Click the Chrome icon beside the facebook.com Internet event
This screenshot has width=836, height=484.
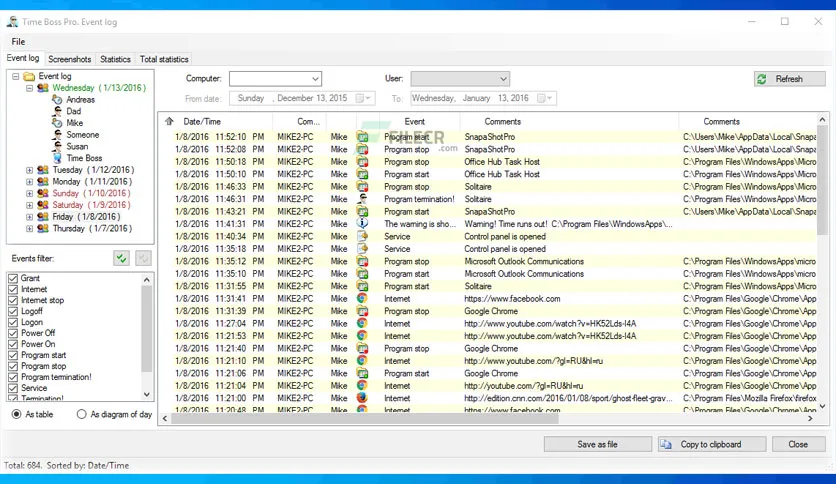click(x=362, y=299)
